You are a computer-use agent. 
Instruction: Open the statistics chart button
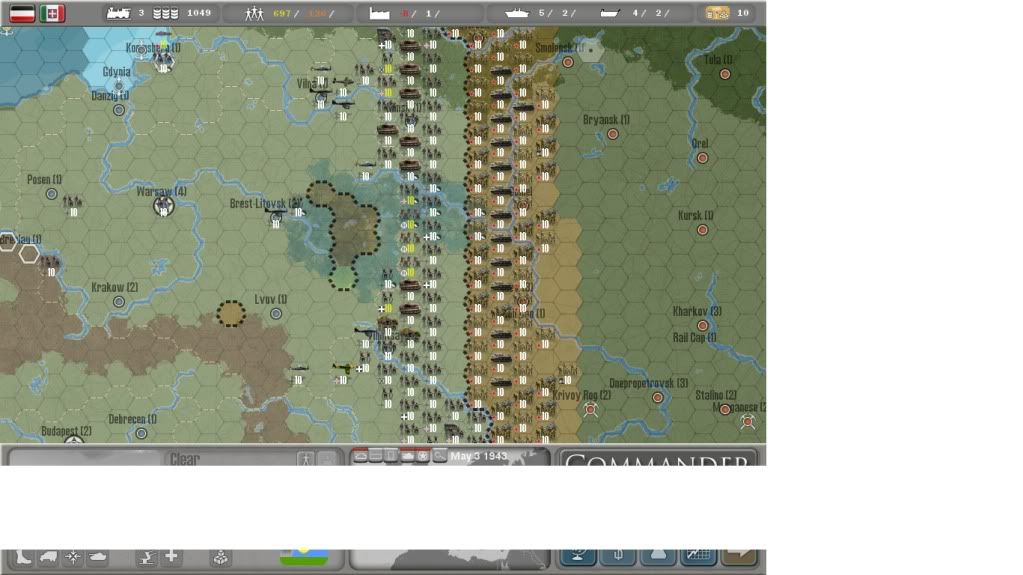coord(697,557)
